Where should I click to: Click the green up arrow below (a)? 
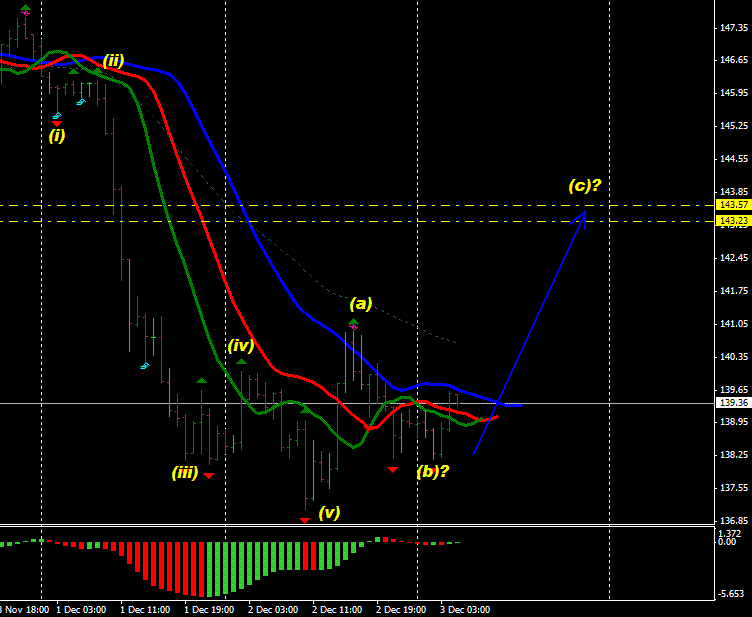tap(353, 321)
